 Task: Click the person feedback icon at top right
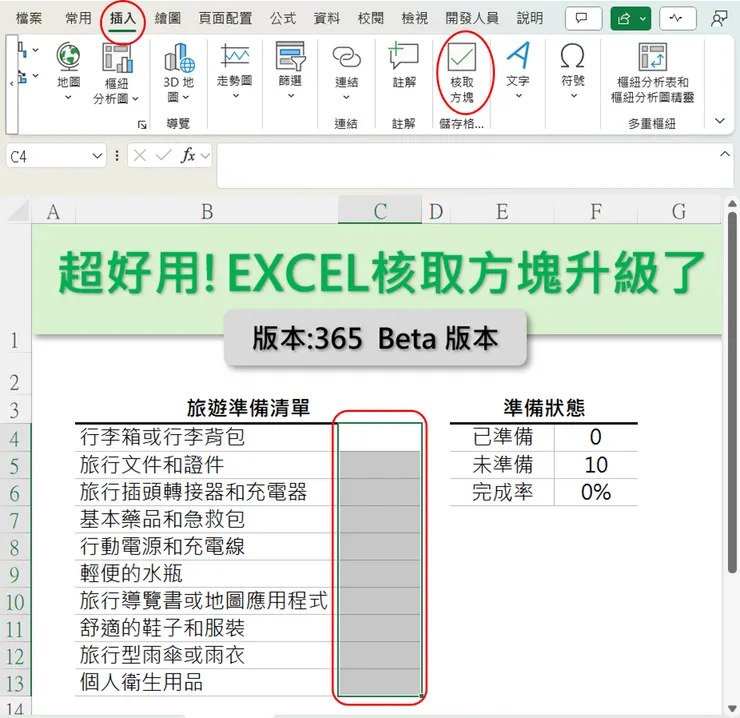(719, 18)
